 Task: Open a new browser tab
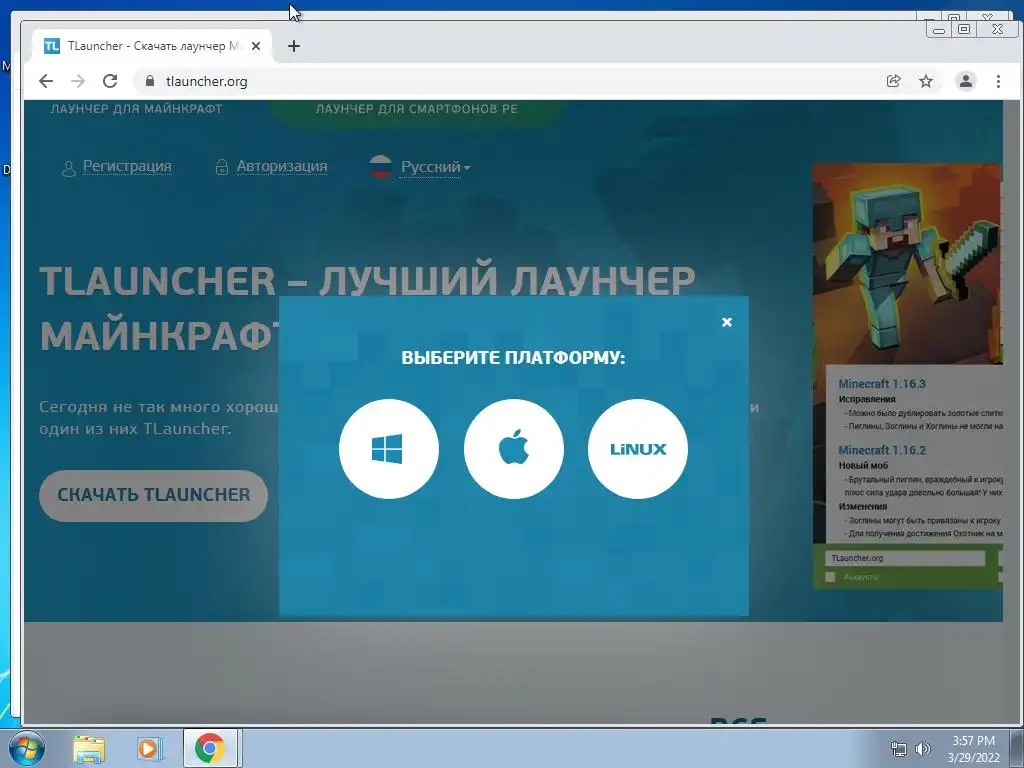[294, 46]
